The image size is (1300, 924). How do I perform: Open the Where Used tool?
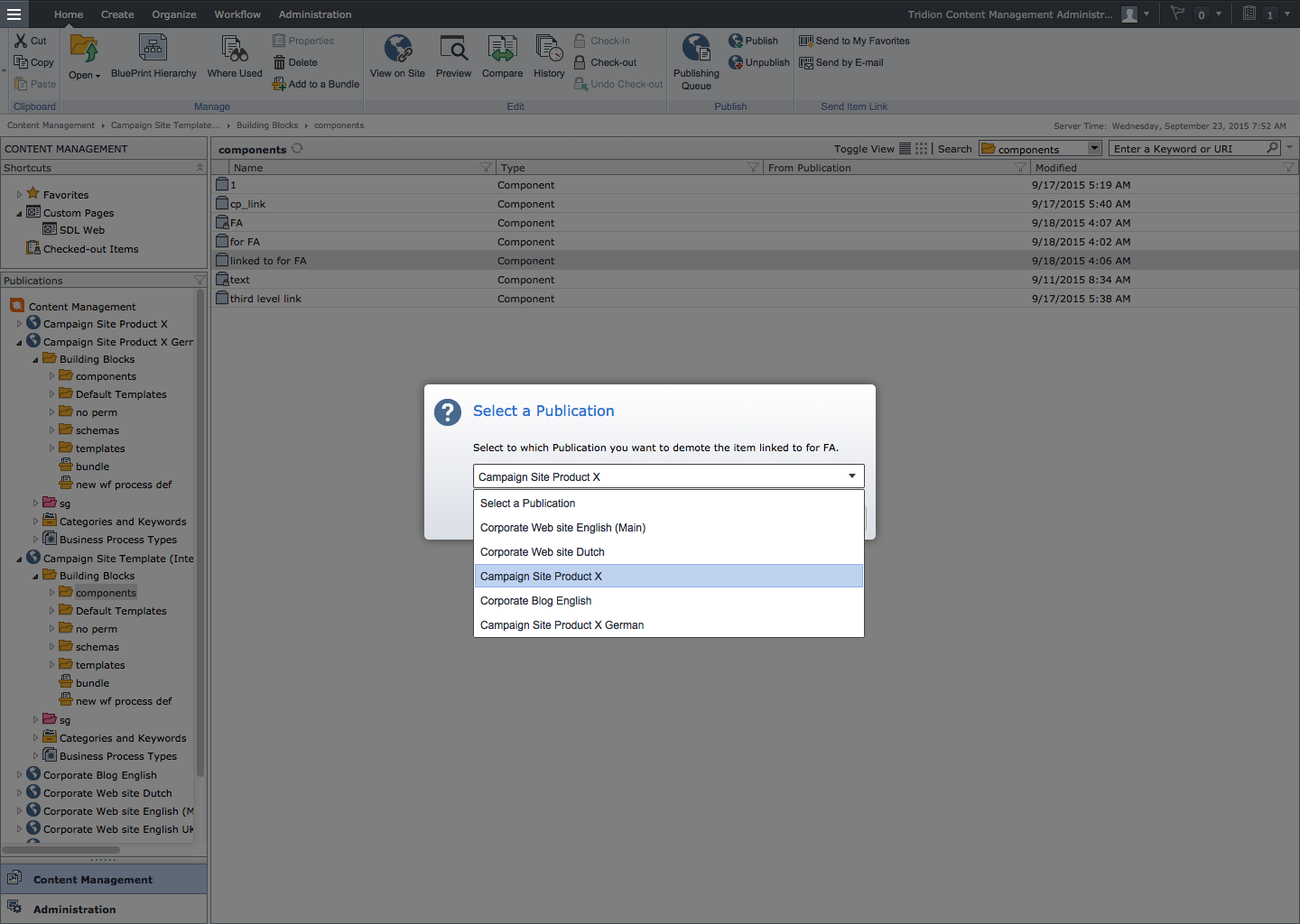235,49
